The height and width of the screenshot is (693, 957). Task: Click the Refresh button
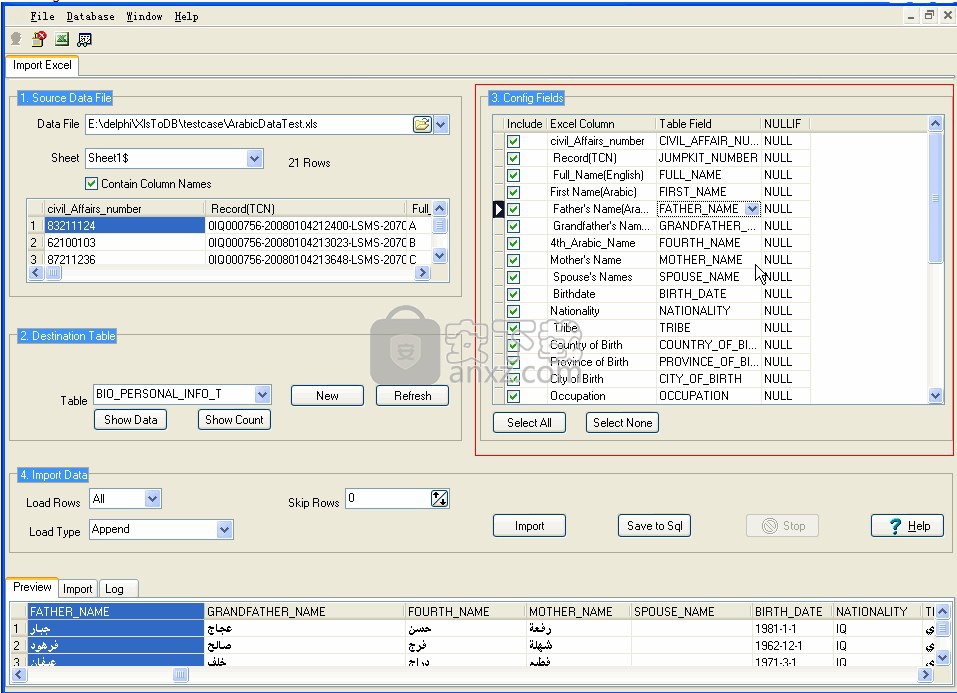(x=413, y=396)
